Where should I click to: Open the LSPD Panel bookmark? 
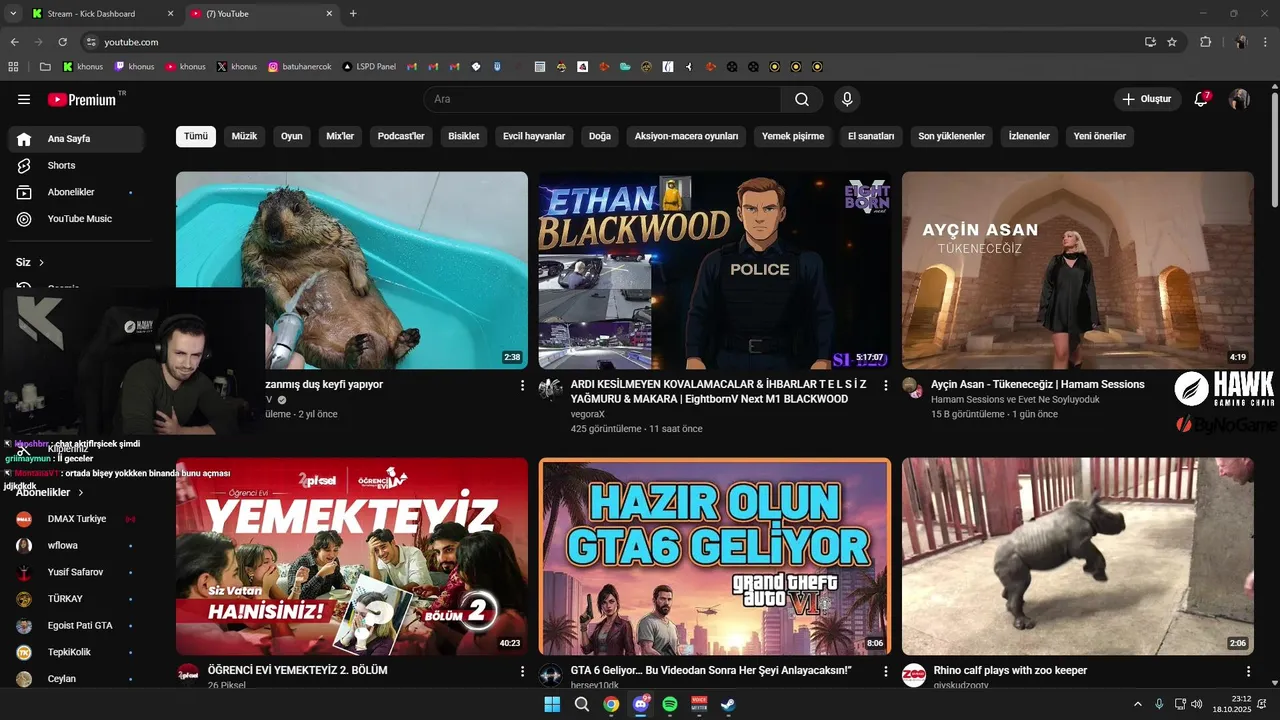coord(369,67)
